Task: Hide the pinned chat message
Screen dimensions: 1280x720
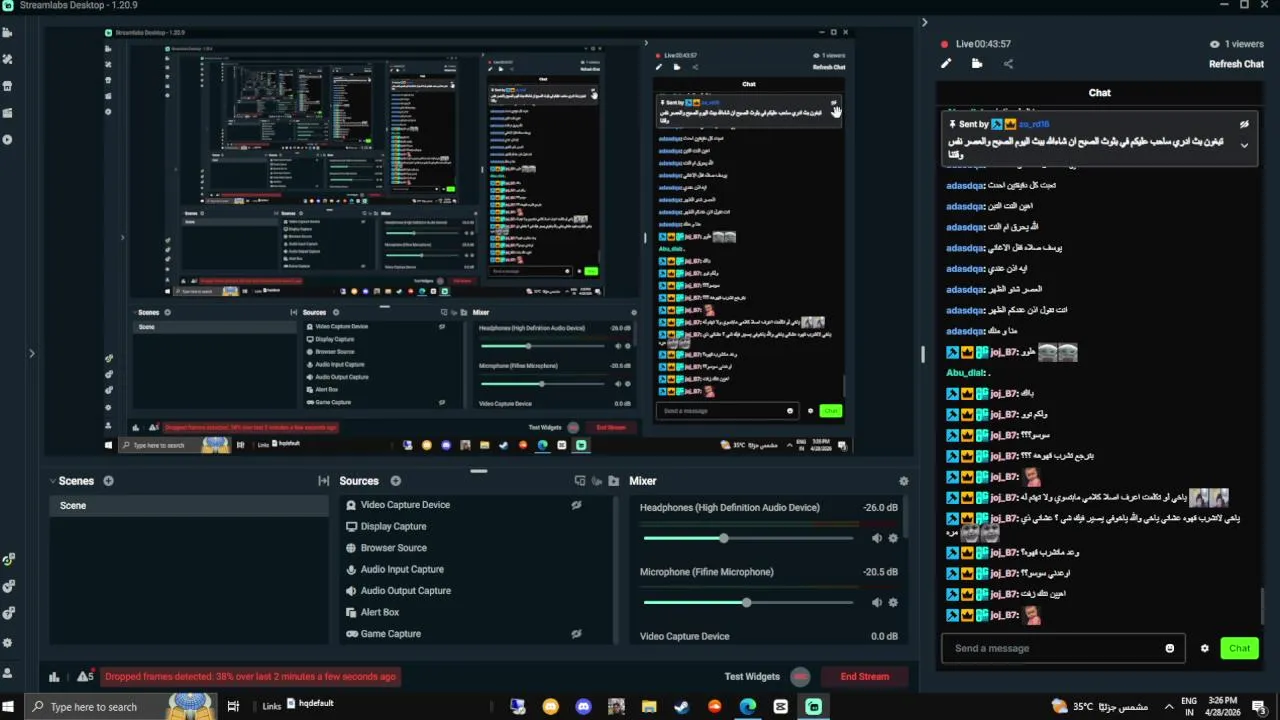Action: [1244, 124]
